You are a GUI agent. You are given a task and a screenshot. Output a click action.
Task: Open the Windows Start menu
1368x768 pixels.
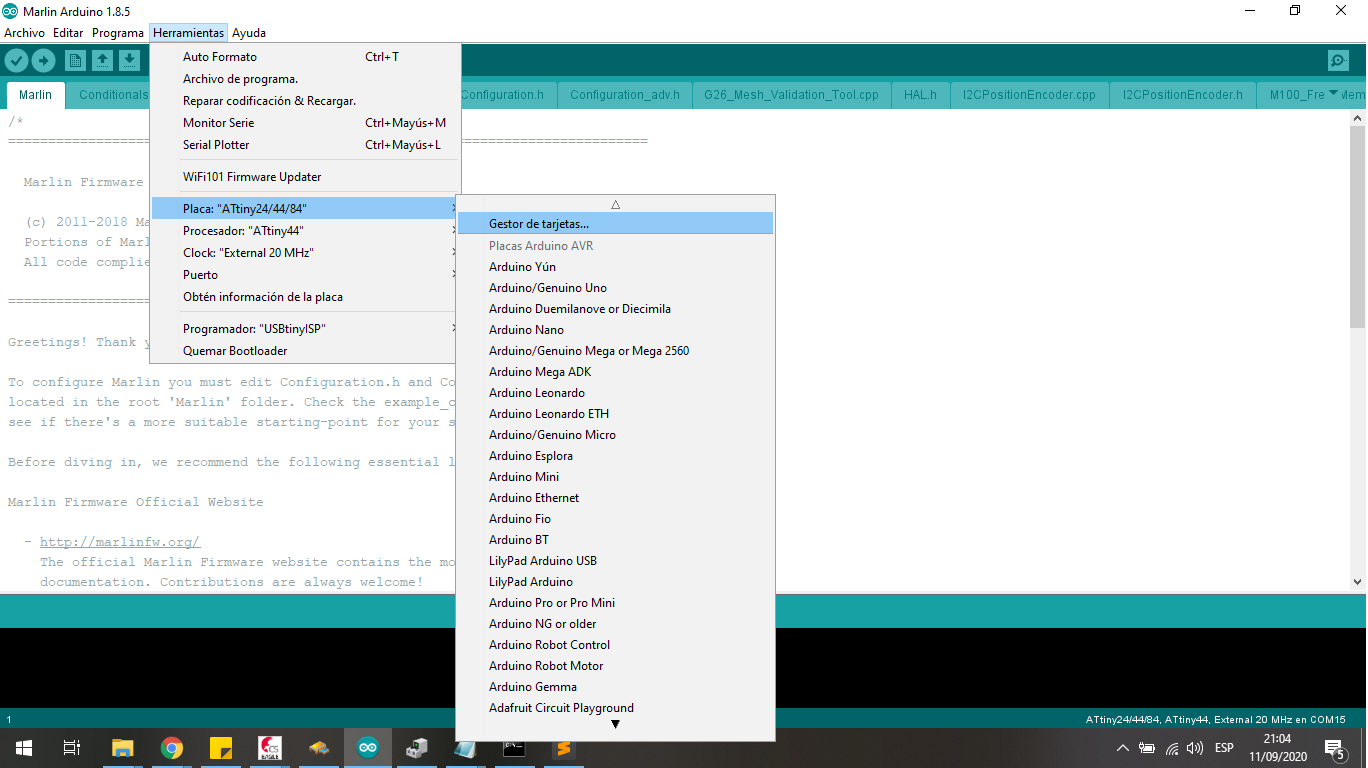(23, 747)
